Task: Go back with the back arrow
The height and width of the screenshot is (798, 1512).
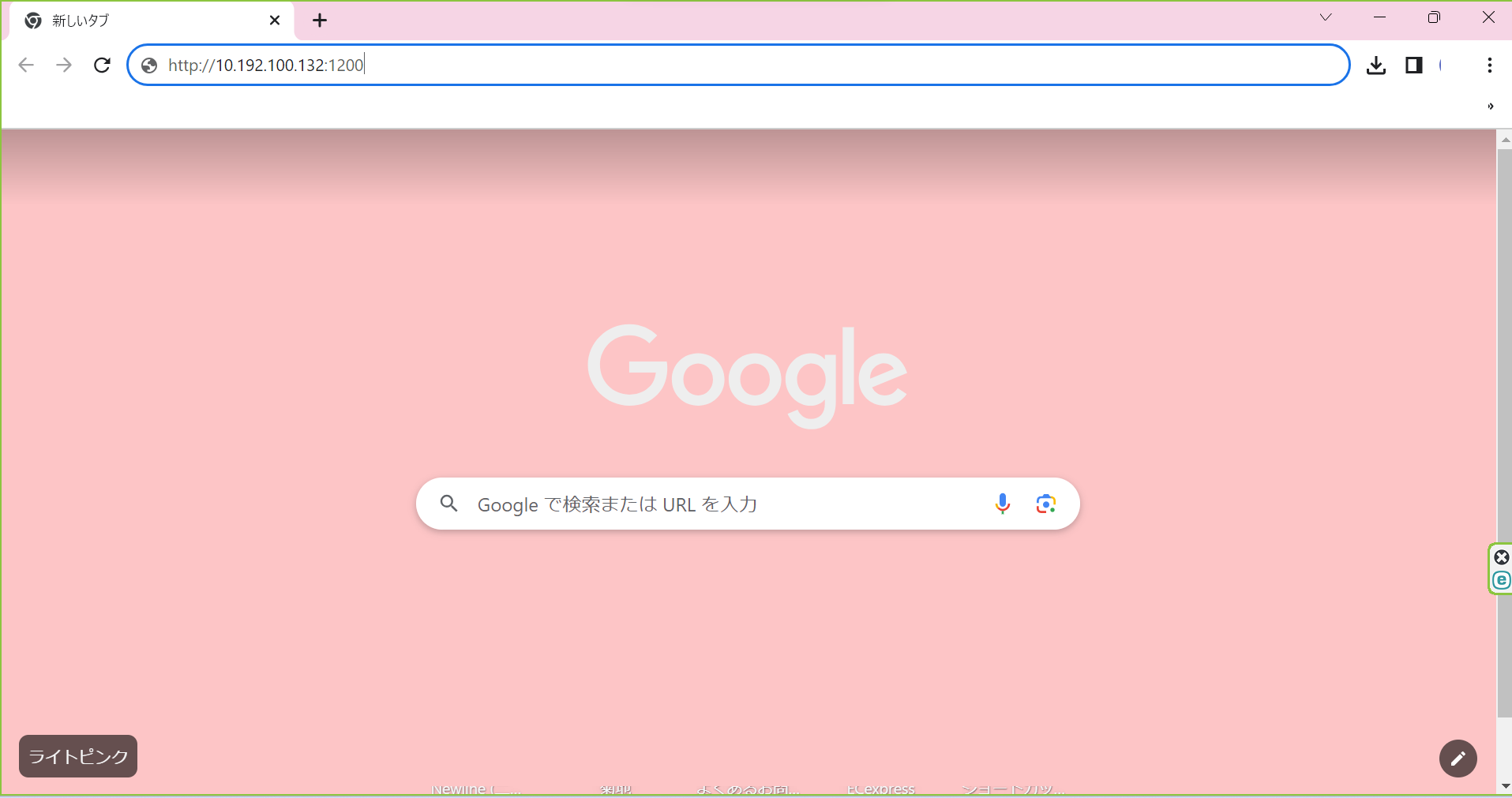Action: [x=26, y=65]
